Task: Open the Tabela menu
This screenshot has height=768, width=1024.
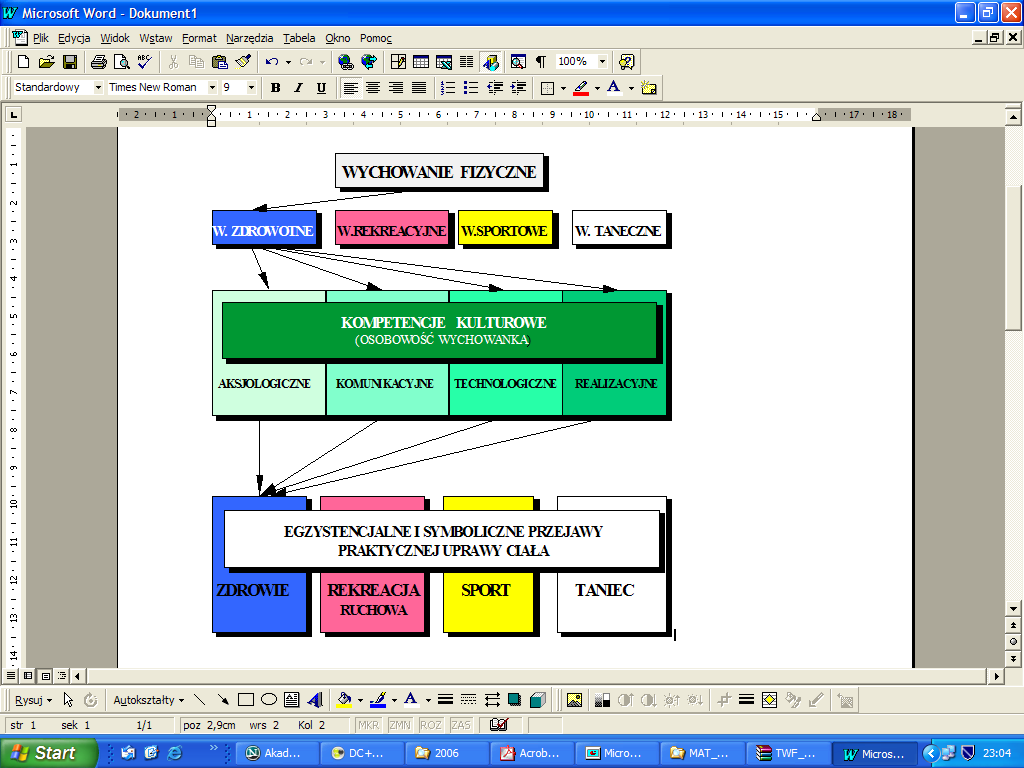Action: click(299, 38)
